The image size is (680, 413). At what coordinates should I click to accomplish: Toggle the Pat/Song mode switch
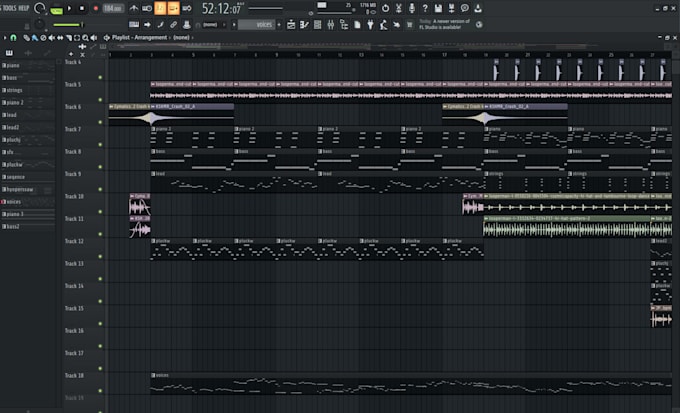pos(56,9)
